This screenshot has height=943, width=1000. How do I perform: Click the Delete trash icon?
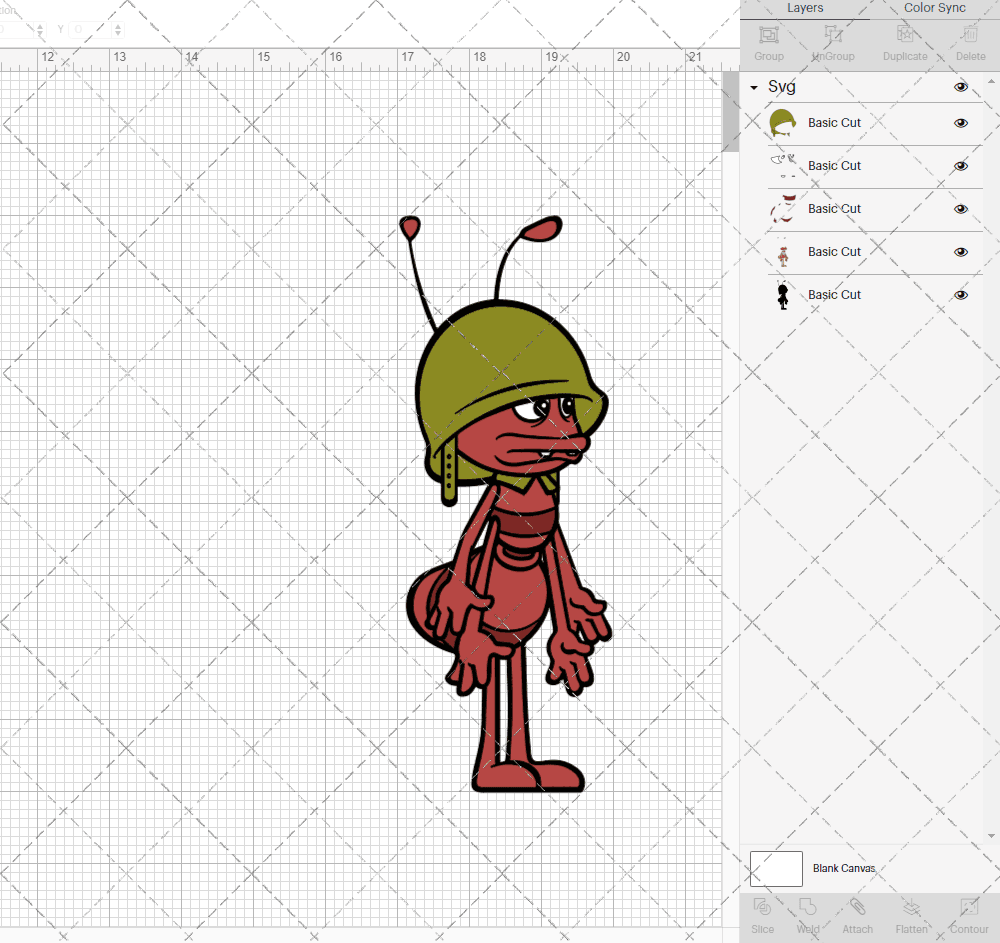tap(970, 34)
